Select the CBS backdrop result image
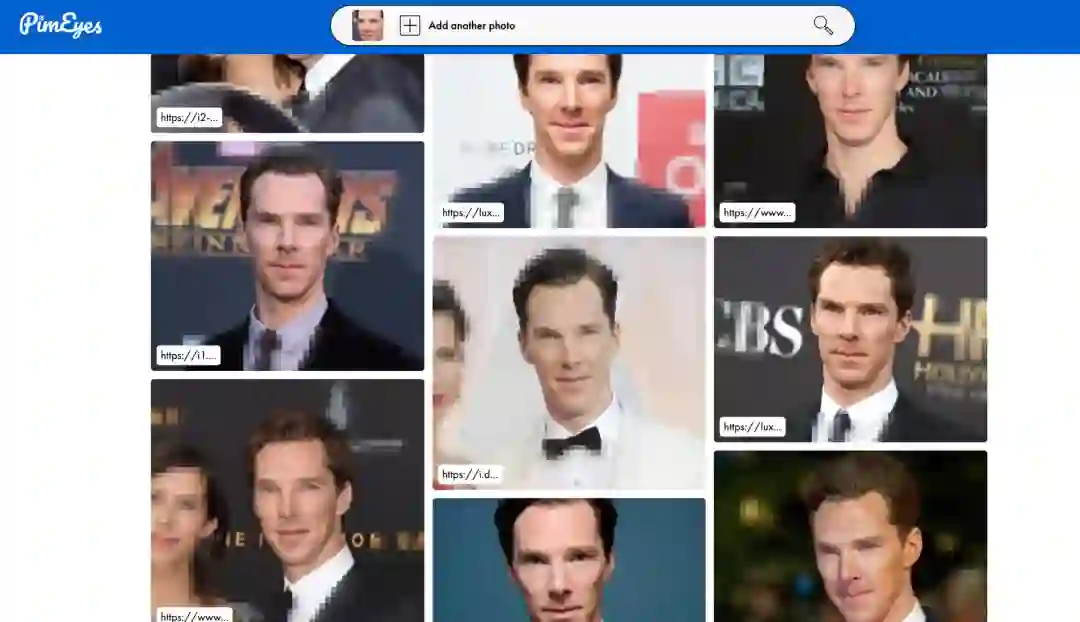This screenshot has width=1080, height=622. (850, 339)
